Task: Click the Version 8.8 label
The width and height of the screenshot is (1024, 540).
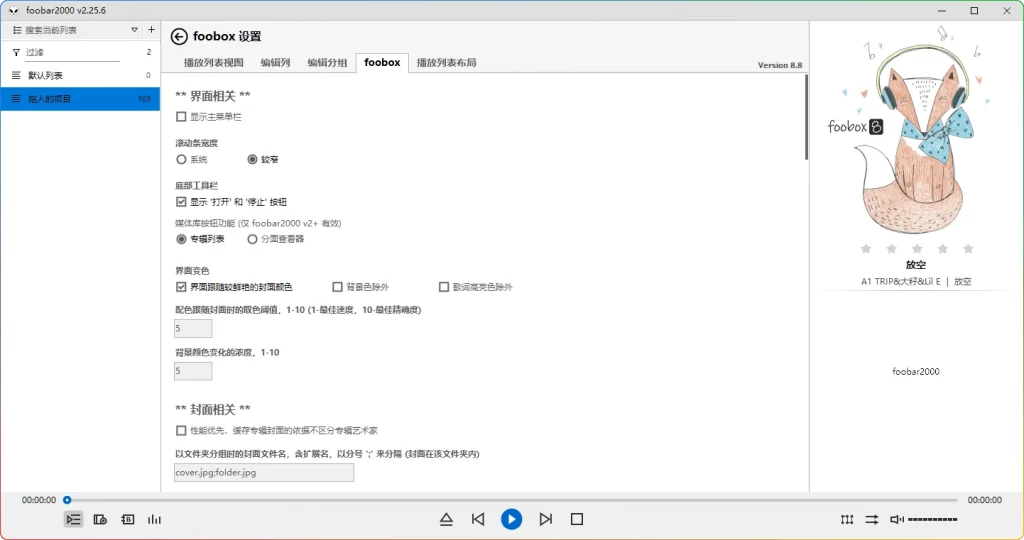Action: pos(780,65)
